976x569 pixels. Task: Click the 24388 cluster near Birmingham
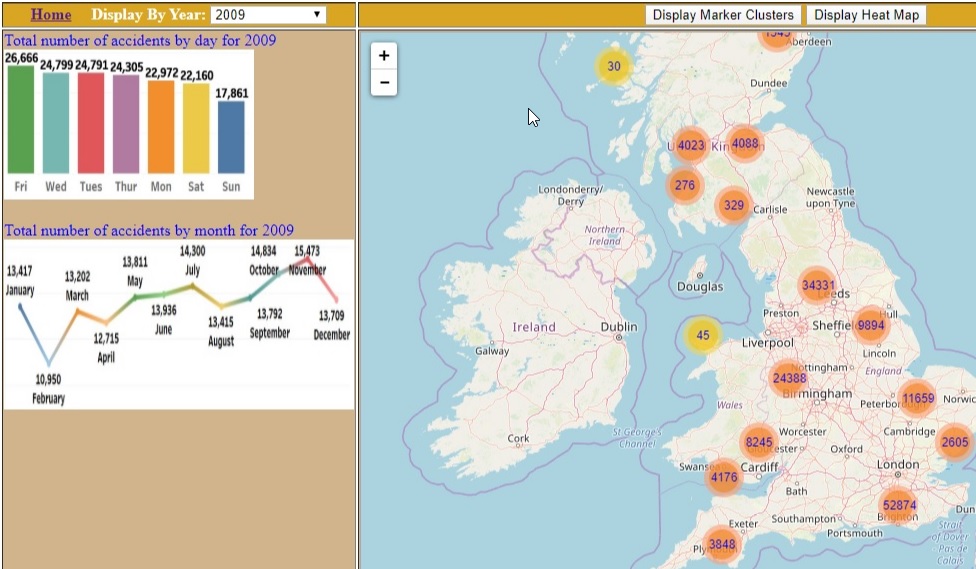[789, 378]
